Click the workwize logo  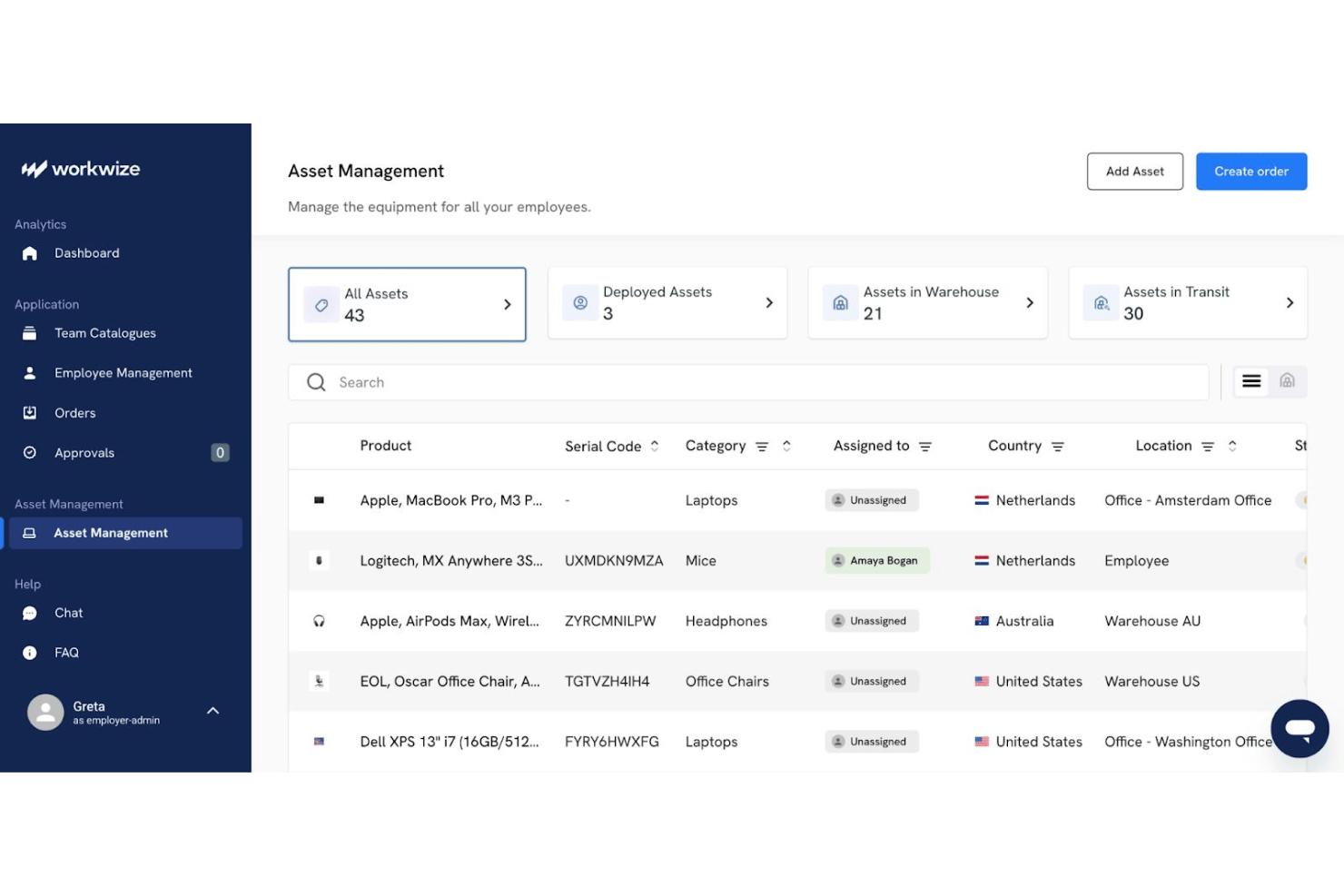[81, 169]
